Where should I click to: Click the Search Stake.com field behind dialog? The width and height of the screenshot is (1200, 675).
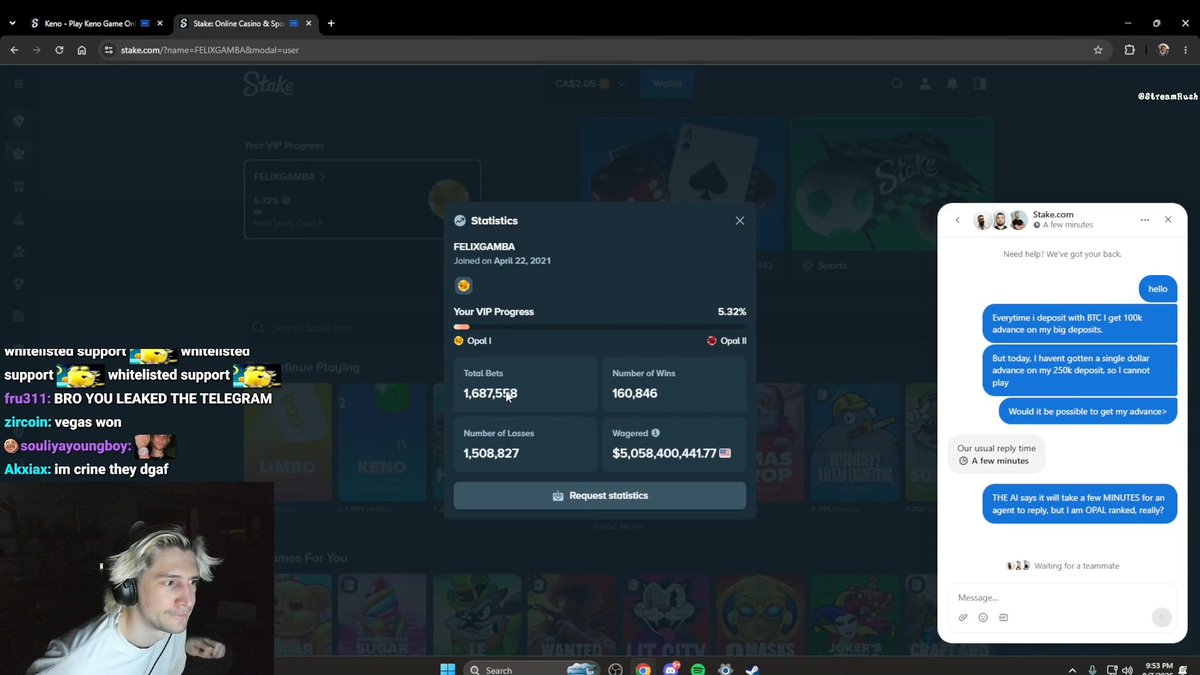pos(345,328)
